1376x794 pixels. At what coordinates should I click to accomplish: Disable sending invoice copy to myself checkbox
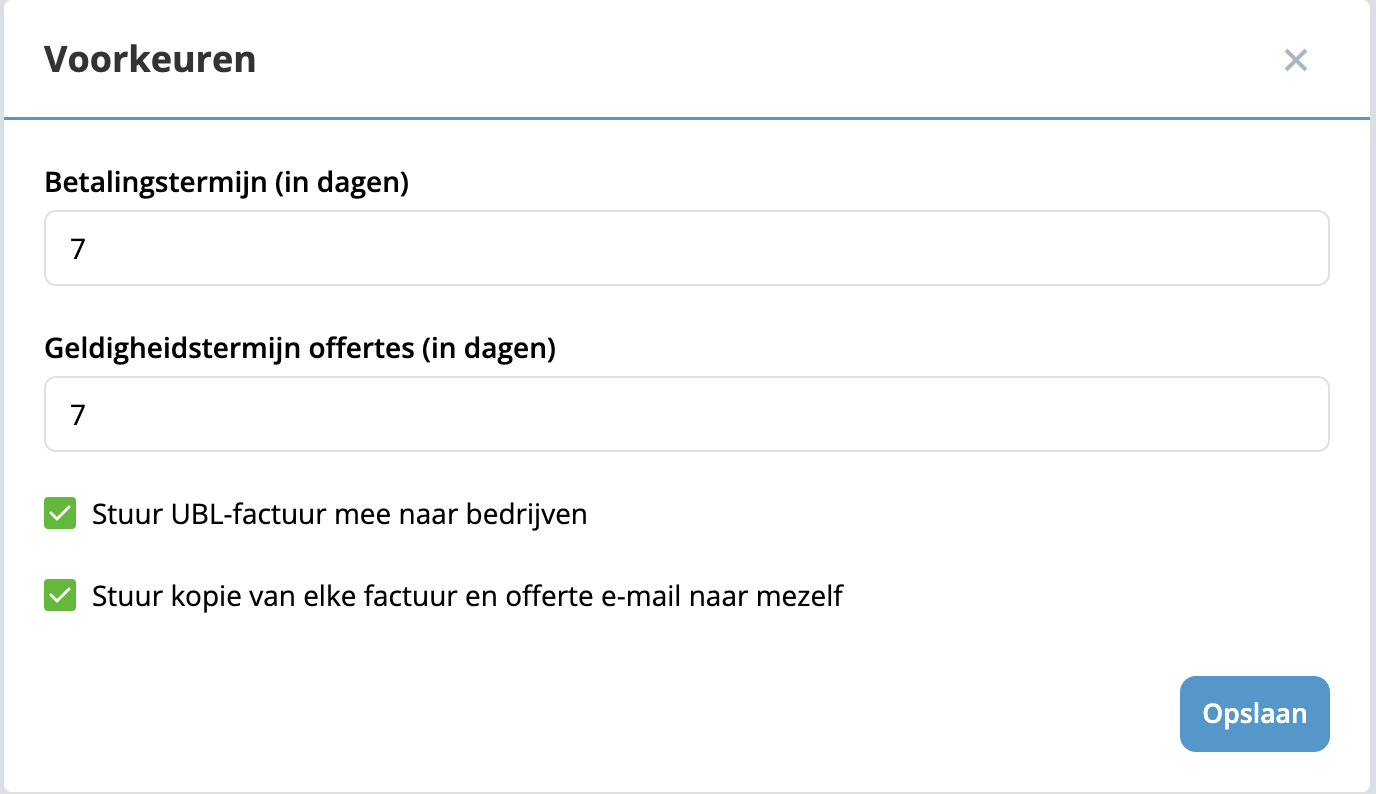coord(61,596)
